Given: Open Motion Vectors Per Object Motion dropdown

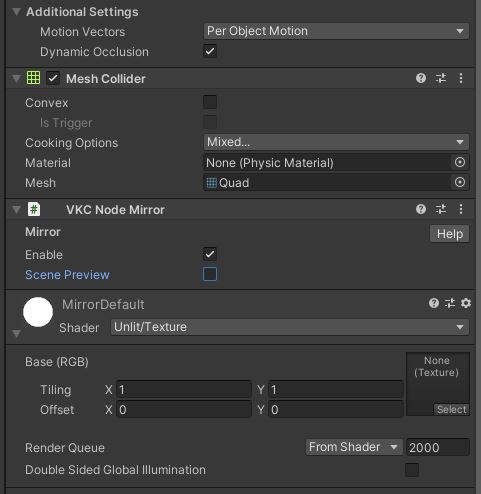Looking at the screenshot, I should [x=336, y=31].
